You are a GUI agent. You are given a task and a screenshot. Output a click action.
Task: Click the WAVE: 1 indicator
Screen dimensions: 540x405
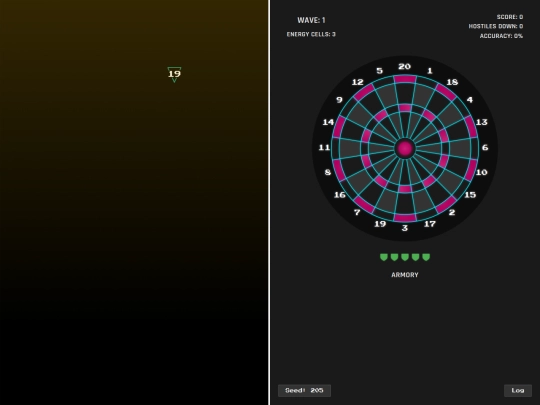click(x=311, y=20)
